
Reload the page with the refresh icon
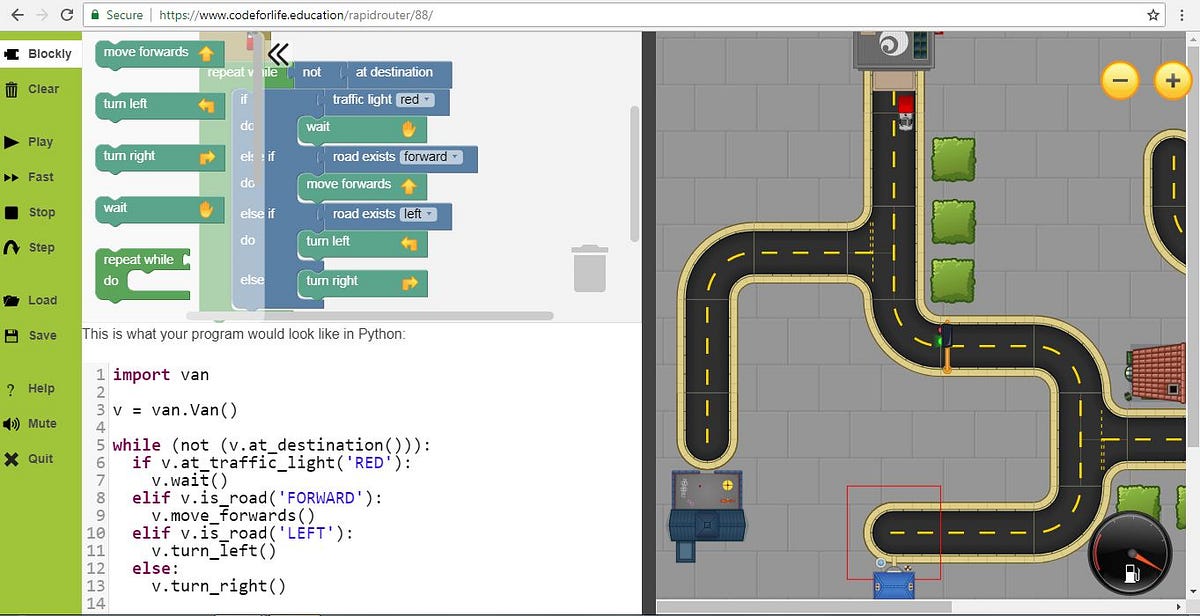[66, 15]
